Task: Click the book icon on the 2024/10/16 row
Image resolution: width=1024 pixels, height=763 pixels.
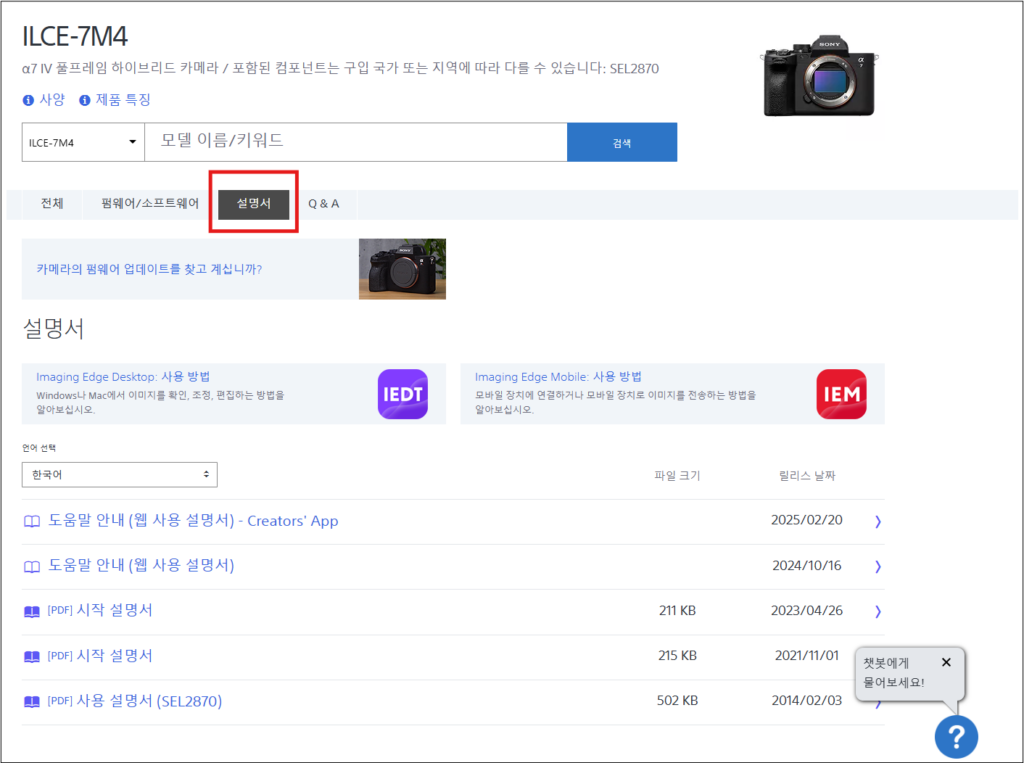Action: tap(31, 566)
